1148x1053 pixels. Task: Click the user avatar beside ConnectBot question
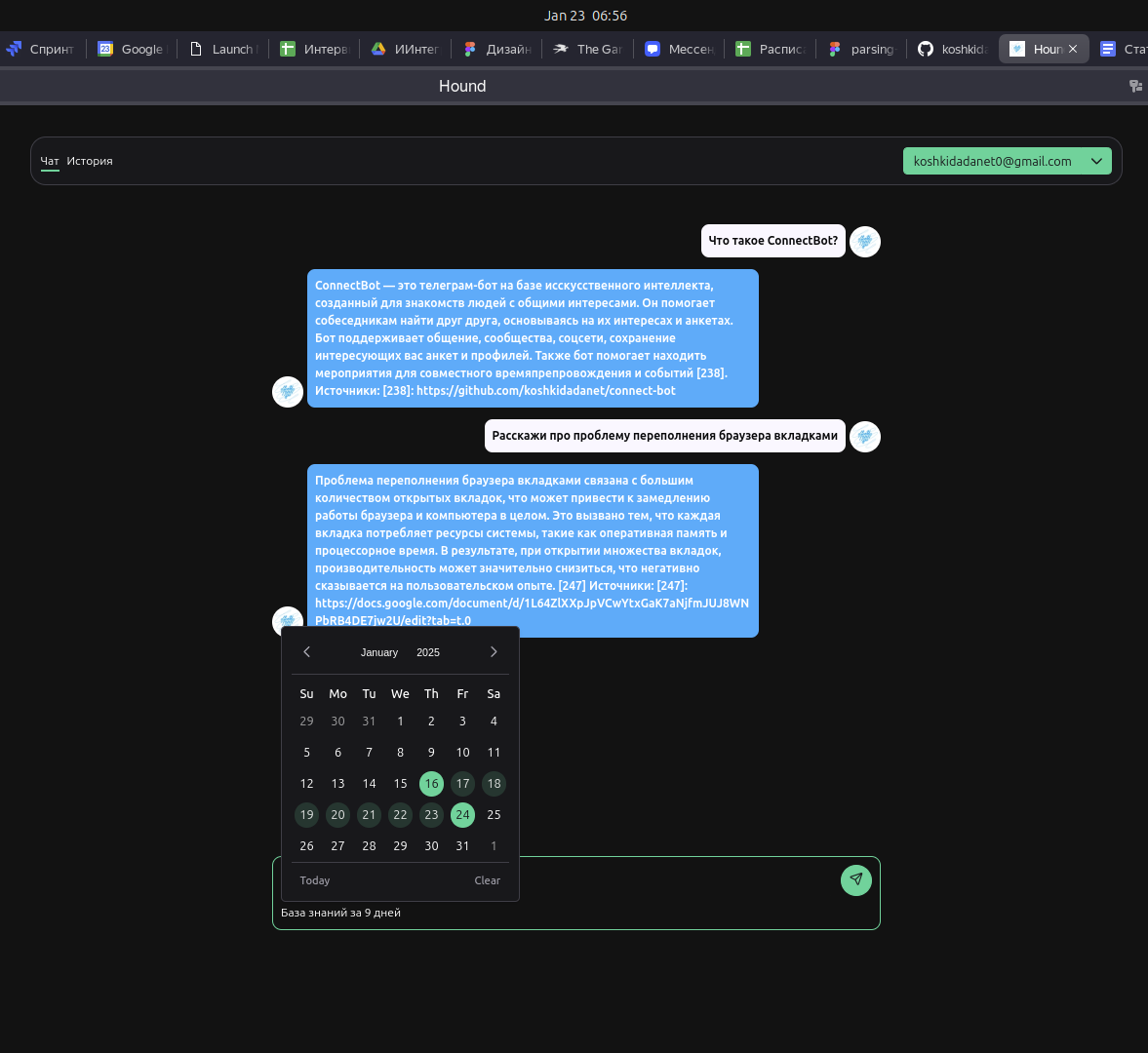point(865,242)
